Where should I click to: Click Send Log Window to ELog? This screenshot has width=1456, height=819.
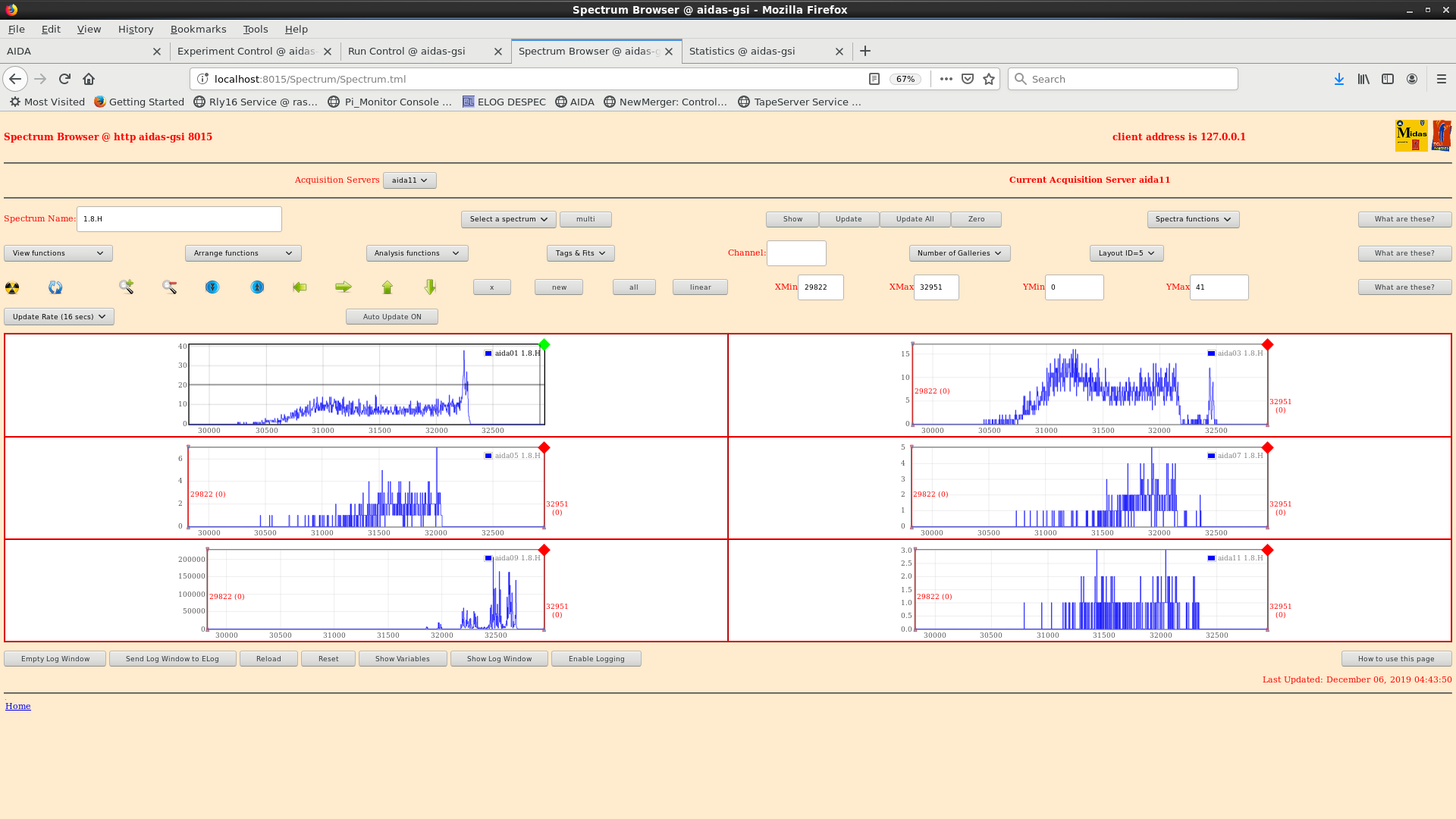tap(172, 659)
